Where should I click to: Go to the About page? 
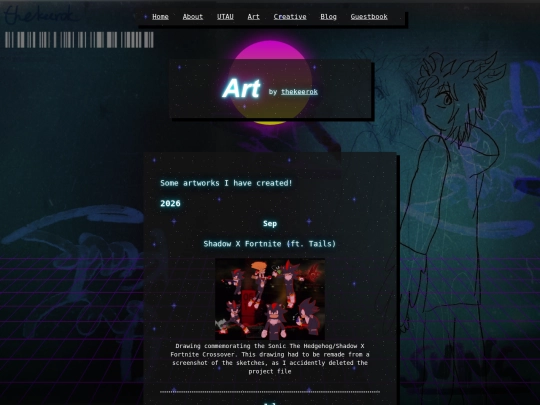(193, 17)
